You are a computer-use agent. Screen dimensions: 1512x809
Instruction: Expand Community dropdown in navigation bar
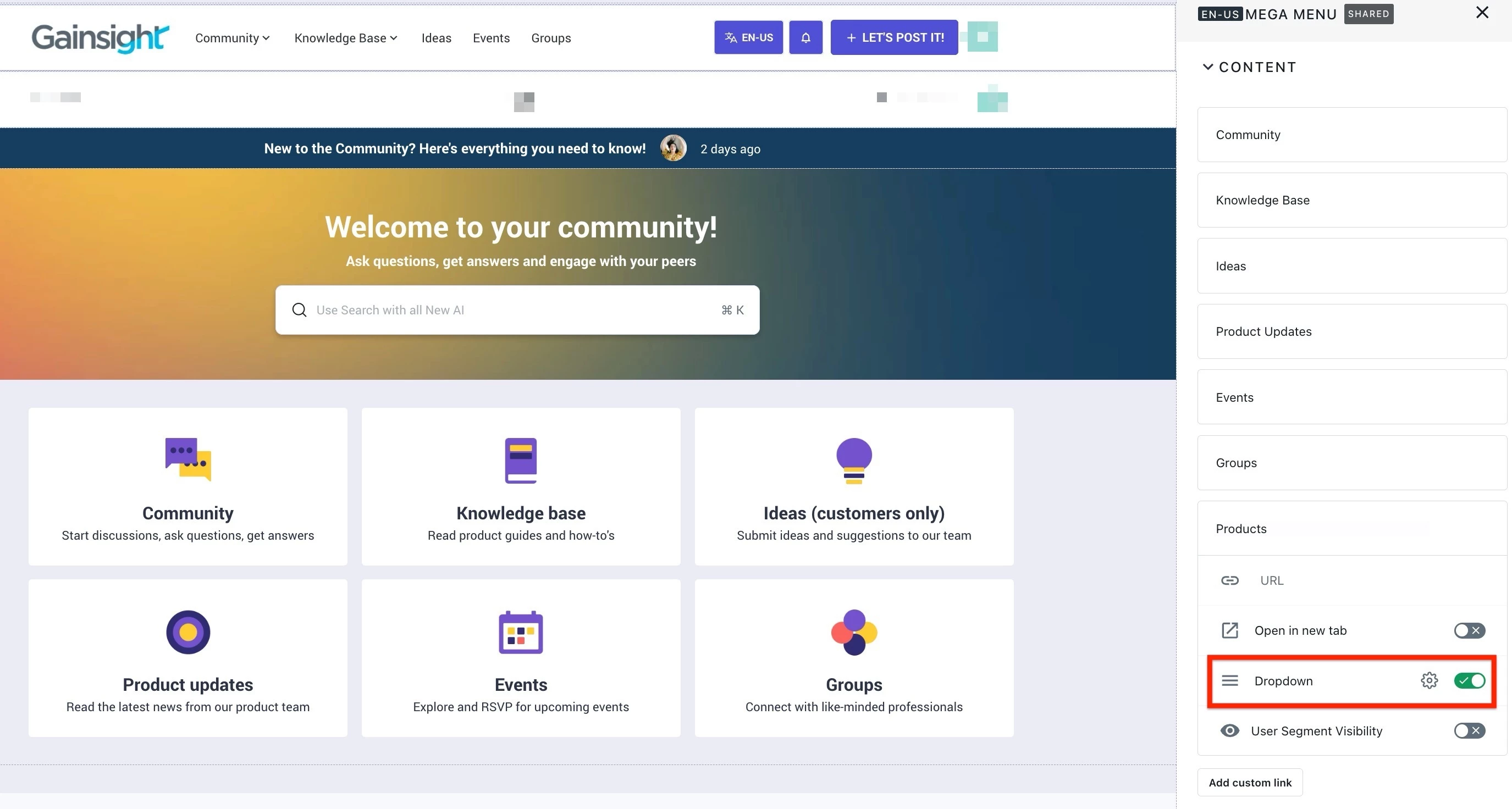[x=233, y=38]
